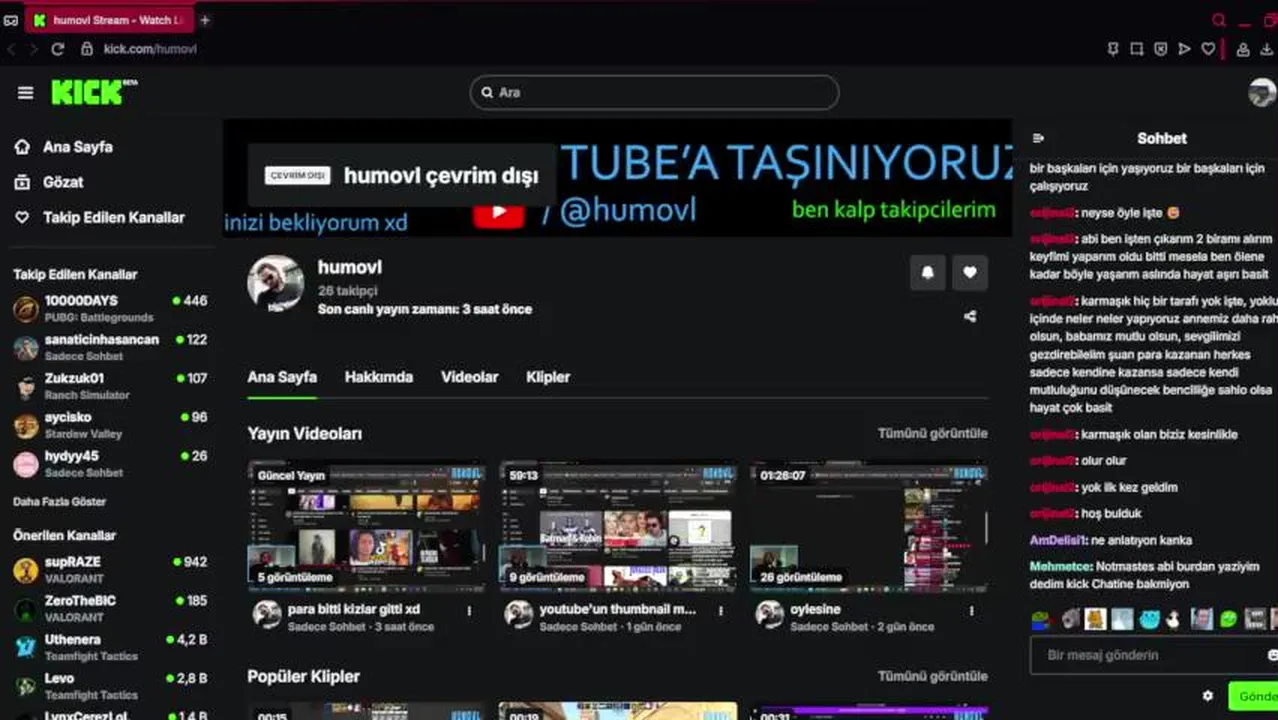Insert the green laughing face emote
Screen dimensions: 1278x720
tap(1229, 620)
